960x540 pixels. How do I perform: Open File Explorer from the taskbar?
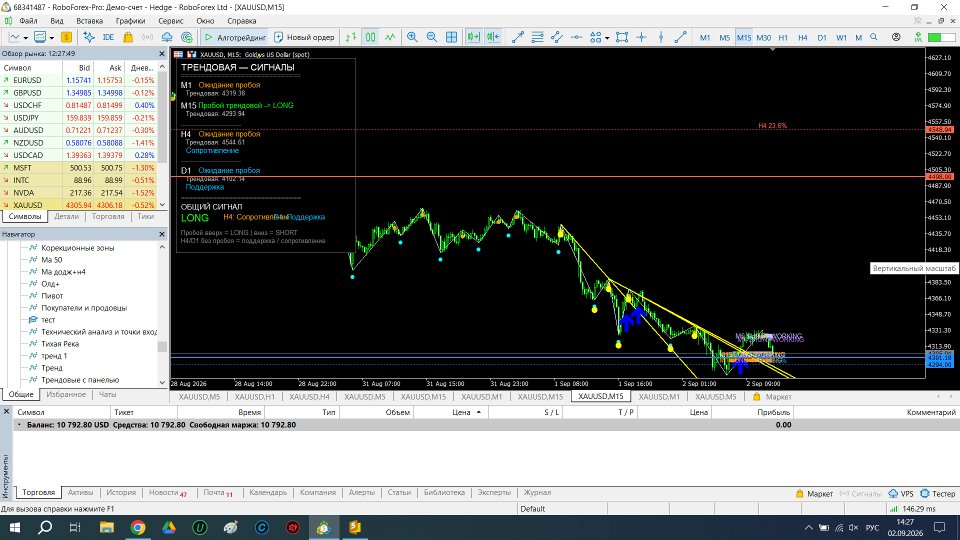pyautogui.click(x=107, y=527)
